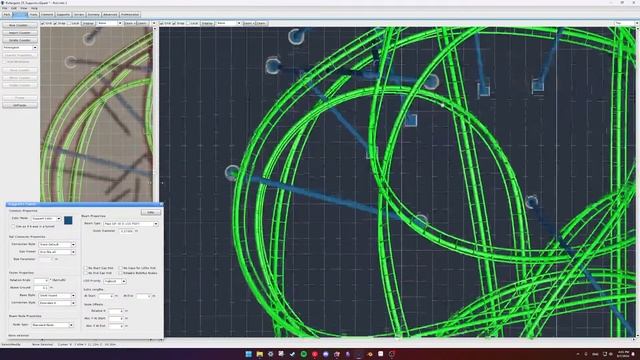Toggle the upper-right checkbox above LOD Priority

pyautogui.click(x=120, y=268)
